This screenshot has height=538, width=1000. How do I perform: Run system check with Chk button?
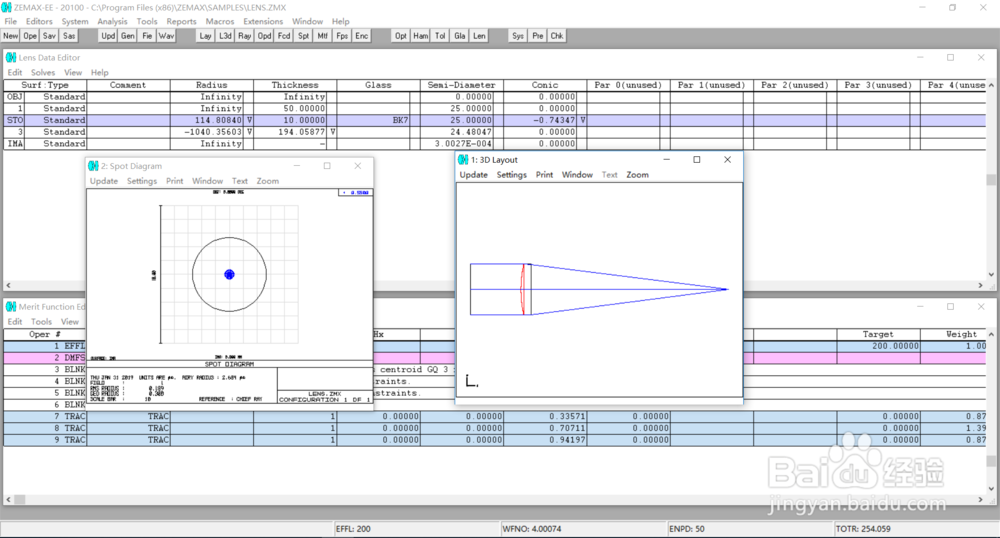click(557, 36)
